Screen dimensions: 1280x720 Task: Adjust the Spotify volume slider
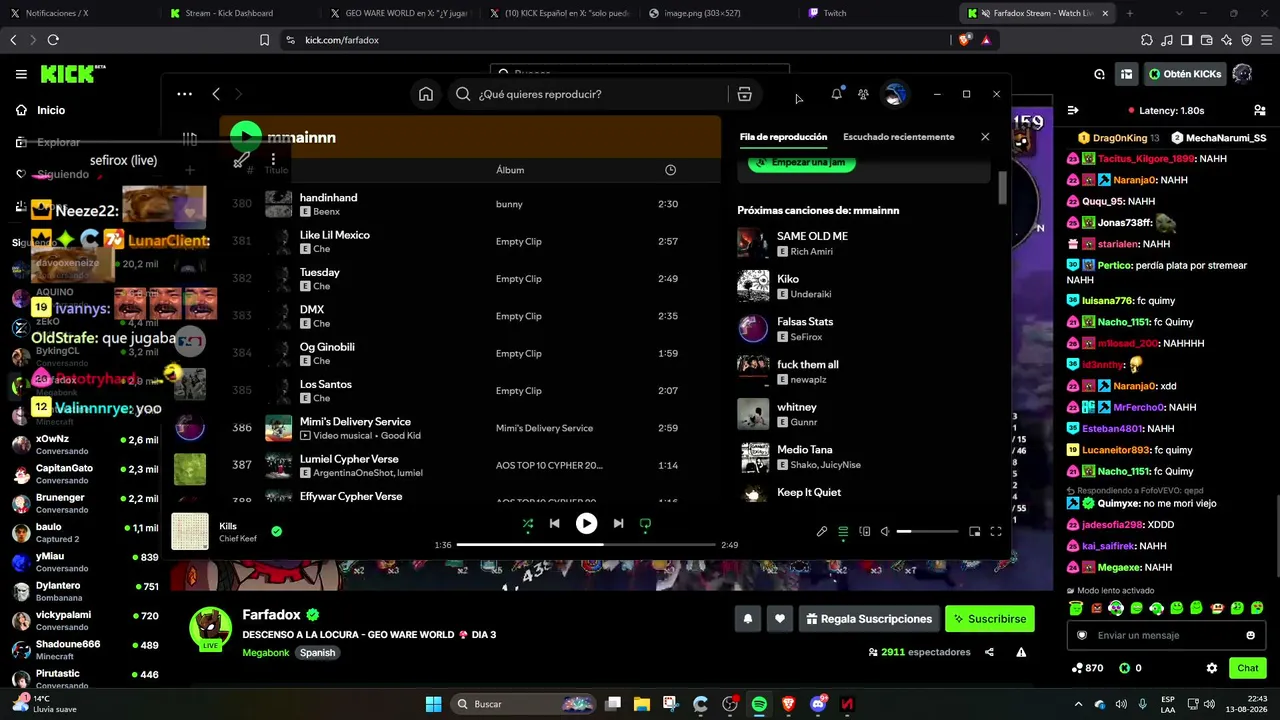pos(927,532)
